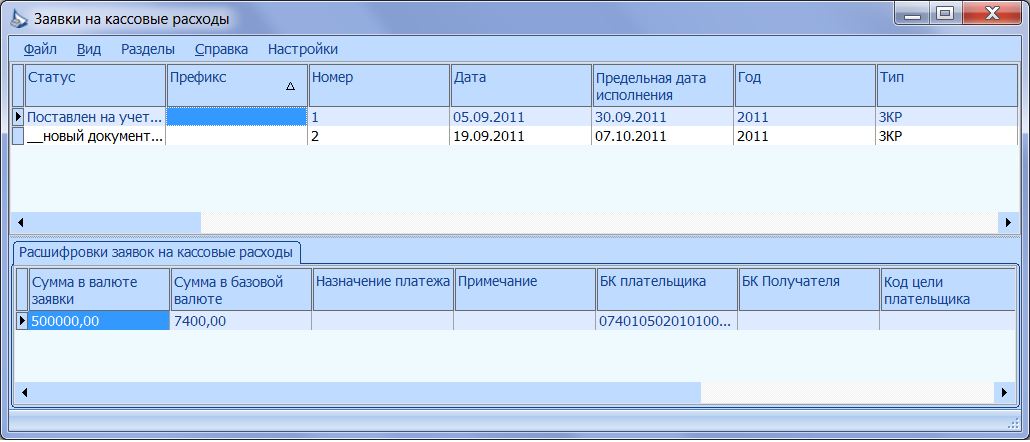Click the sort triangle in Префикс header
Screen dimensions: 1030x442
coord(290,86)
